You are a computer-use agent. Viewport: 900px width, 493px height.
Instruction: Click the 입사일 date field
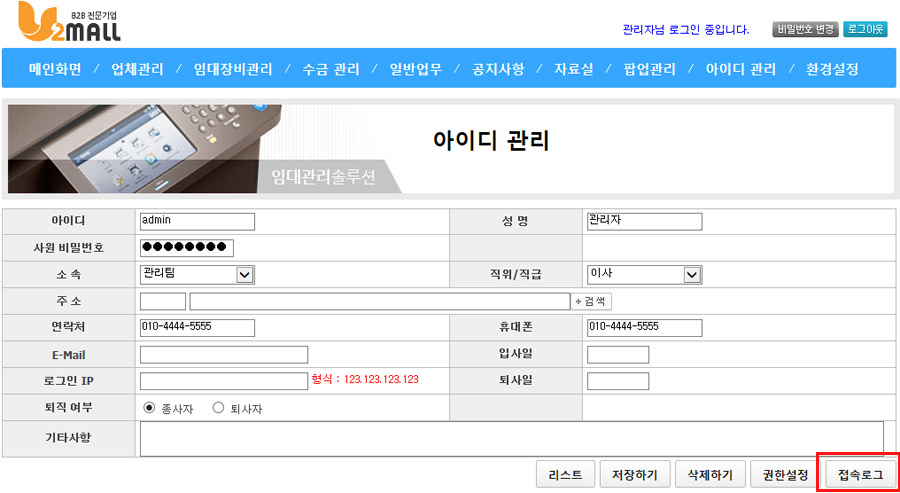click(618, 355)
